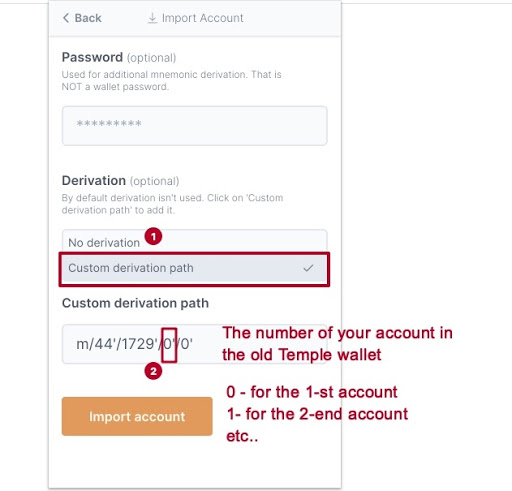This screenshot has width=512, height=491.
Task: Click the Back chevron arrow icon
Action: [66, 18]
